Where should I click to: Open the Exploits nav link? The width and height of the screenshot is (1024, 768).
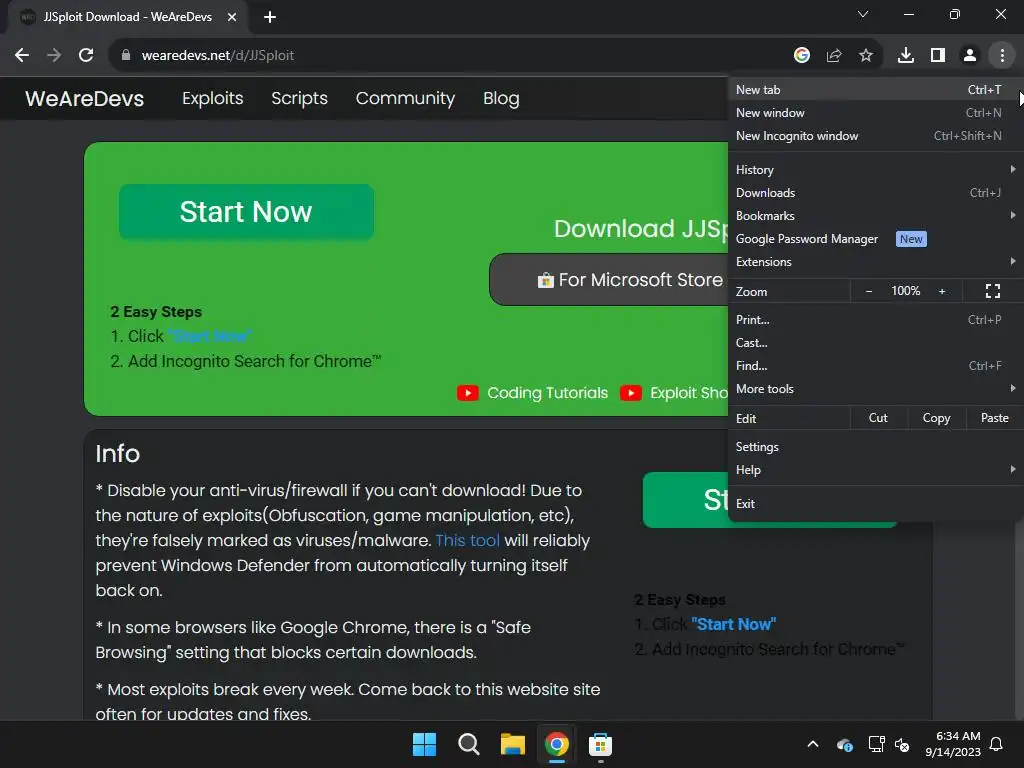pos(212,99)
